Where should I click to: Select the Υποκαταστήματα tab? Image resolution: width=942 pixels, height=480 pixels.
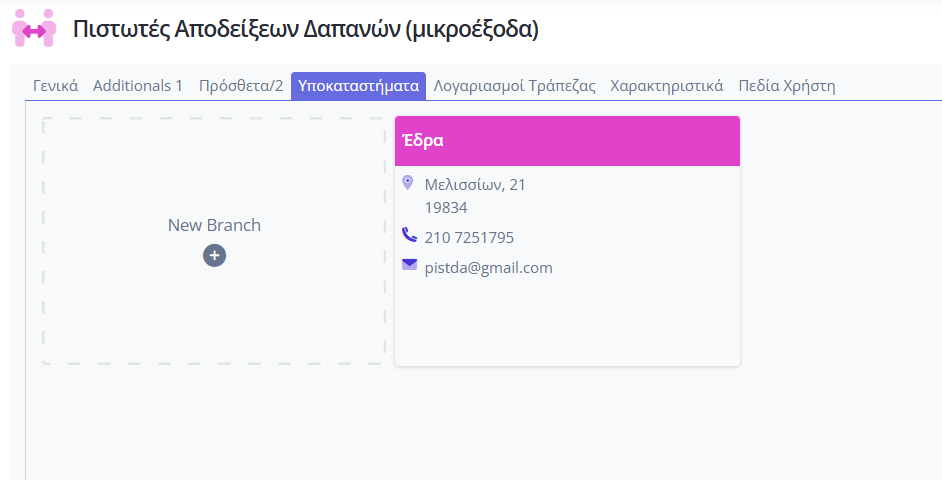point(359,86)
